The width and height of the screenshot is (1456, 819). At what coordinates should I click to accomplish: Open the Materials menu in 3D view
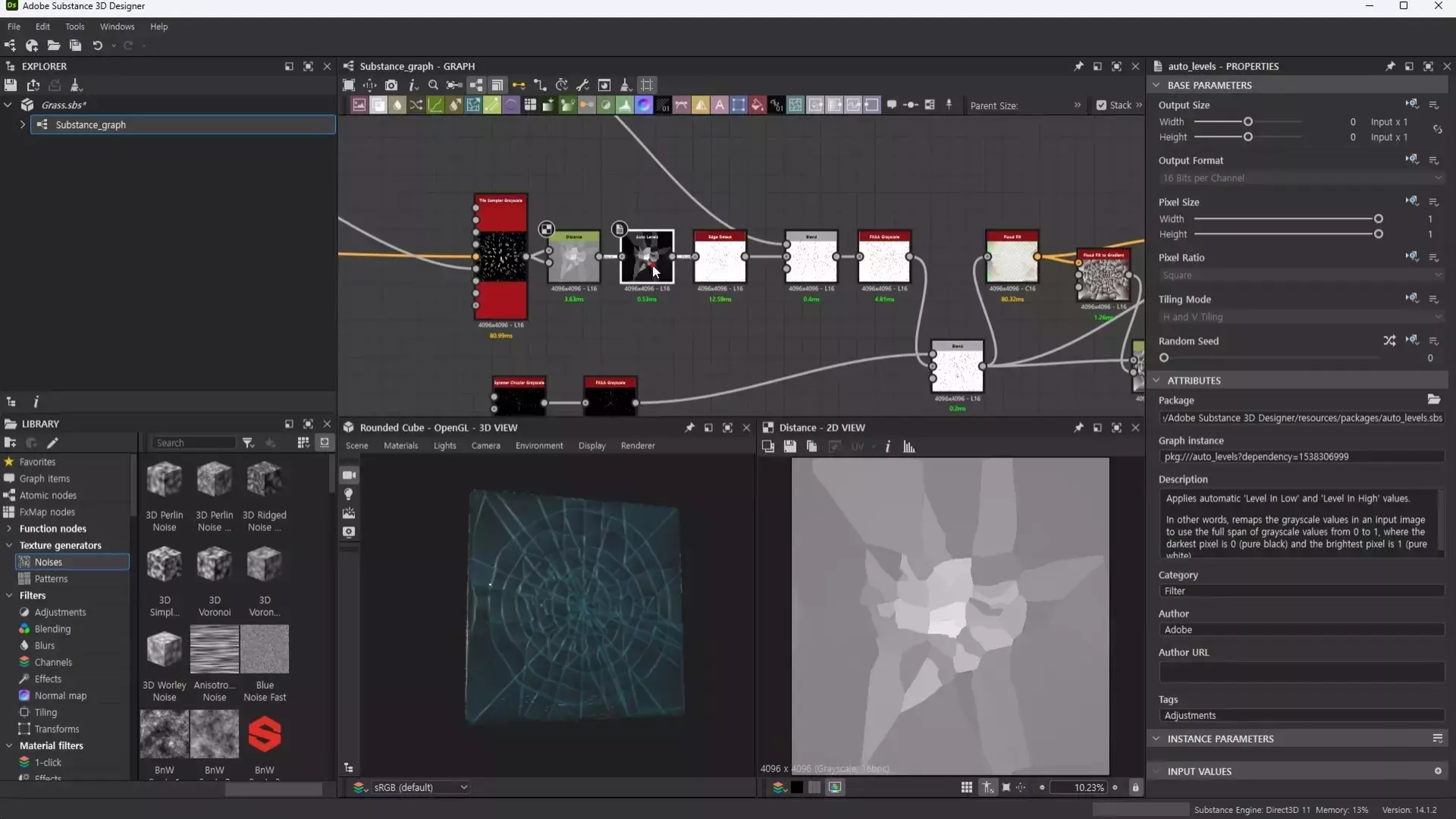[400, 446]
